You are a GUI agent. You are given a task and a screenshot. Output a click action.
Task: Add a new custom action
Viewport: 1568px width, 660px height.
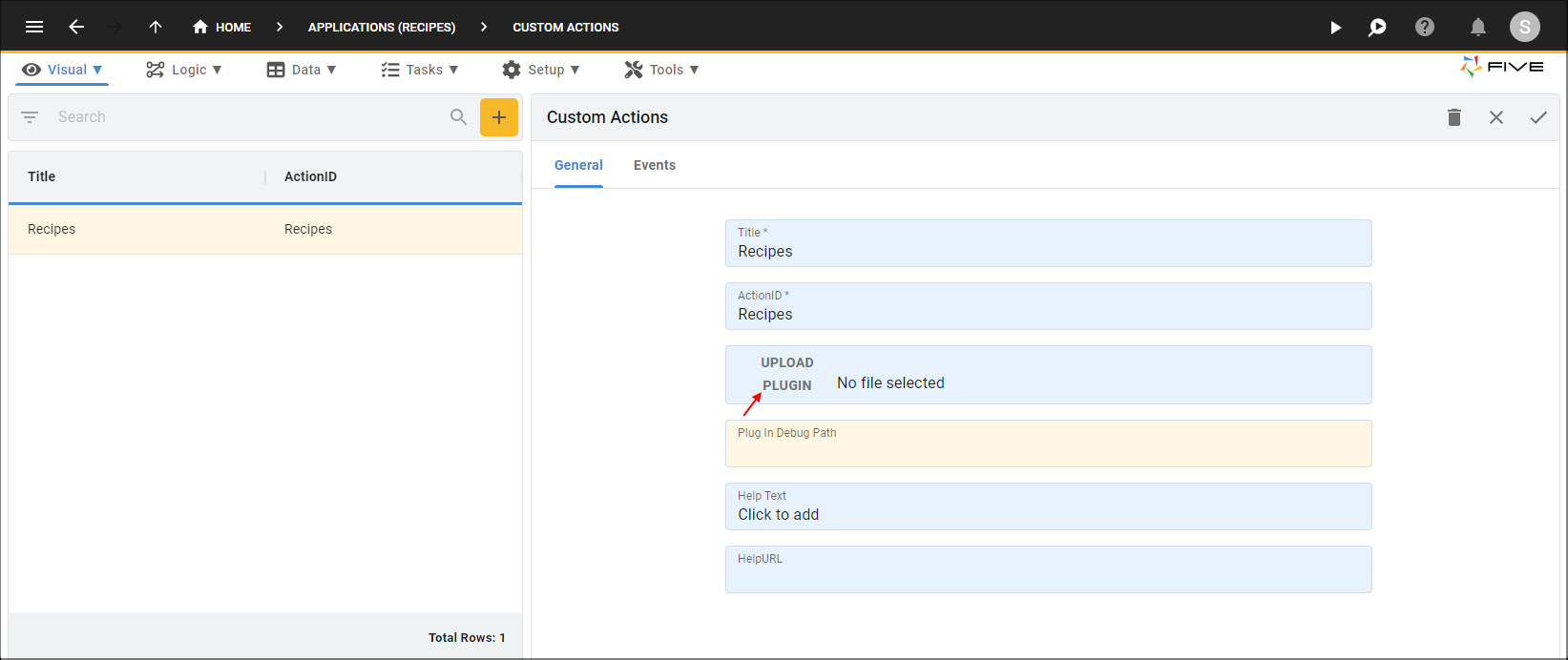(x=498, y=117)
